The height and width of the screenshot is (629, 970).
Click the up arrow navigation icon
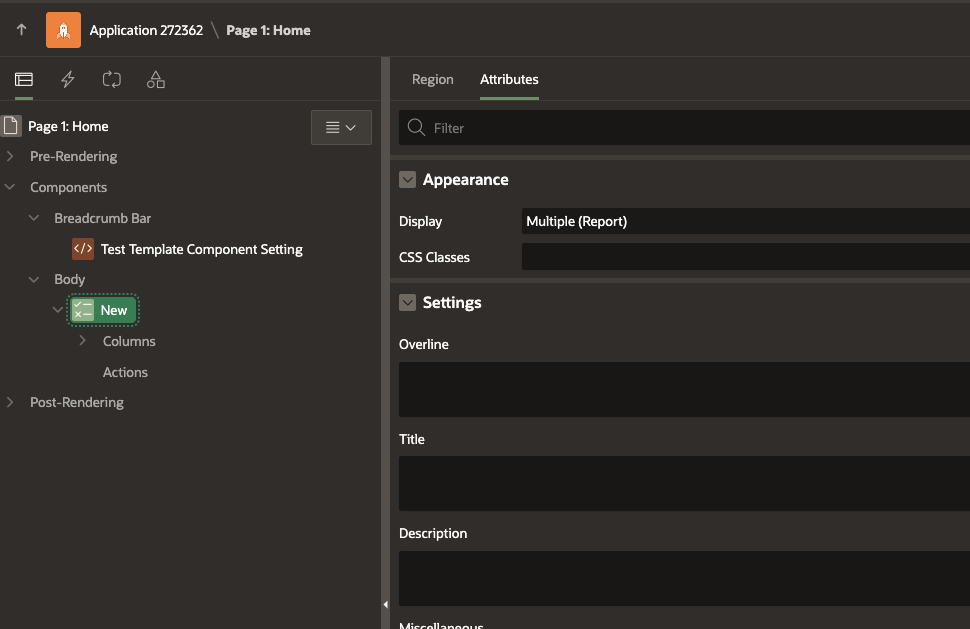(x=20, y=30)
